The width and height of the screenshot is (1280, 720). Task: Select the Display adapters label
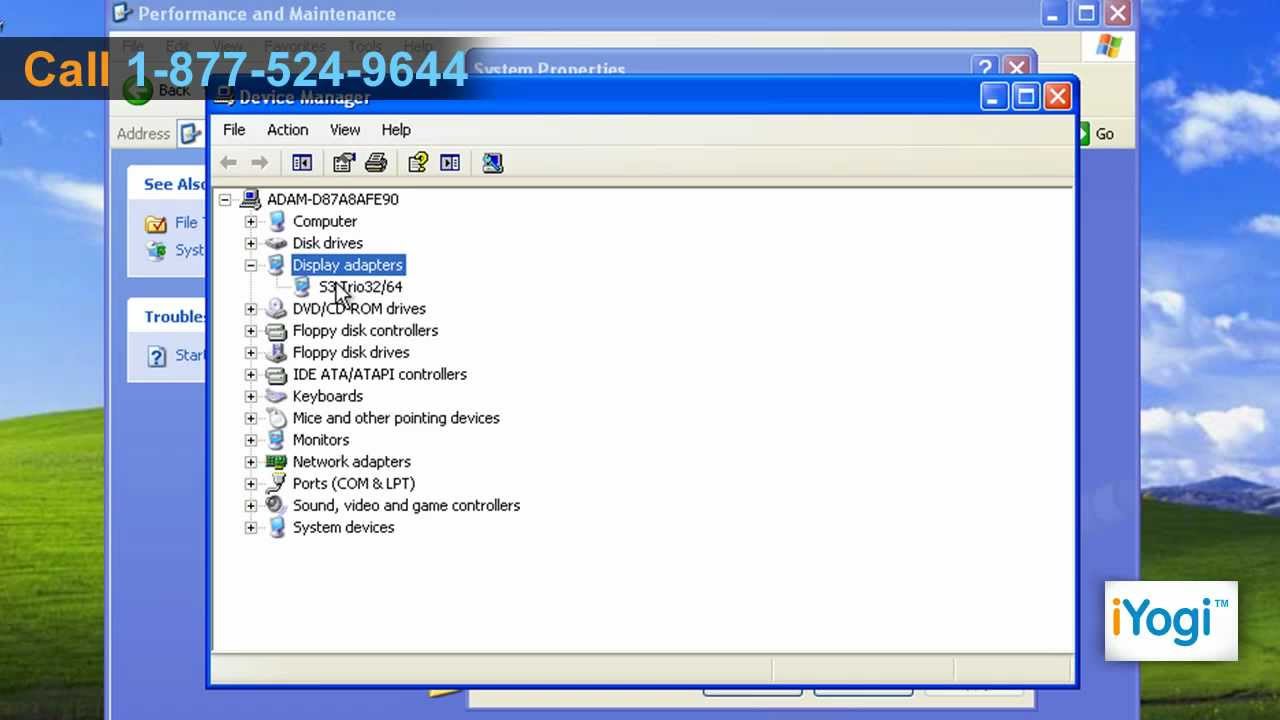tap(348, 265)
